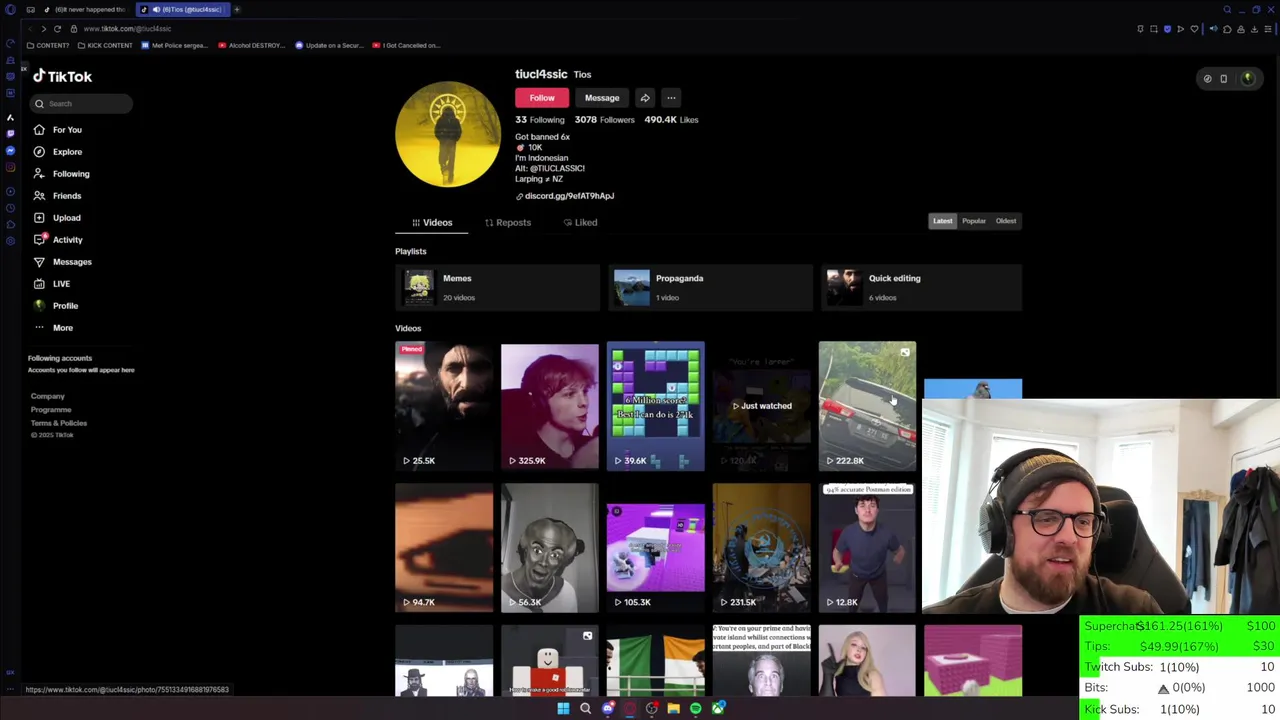Open the CONTENT? bookmarks folder
The width and height of the screenshot is (1280, 720).
48,46
